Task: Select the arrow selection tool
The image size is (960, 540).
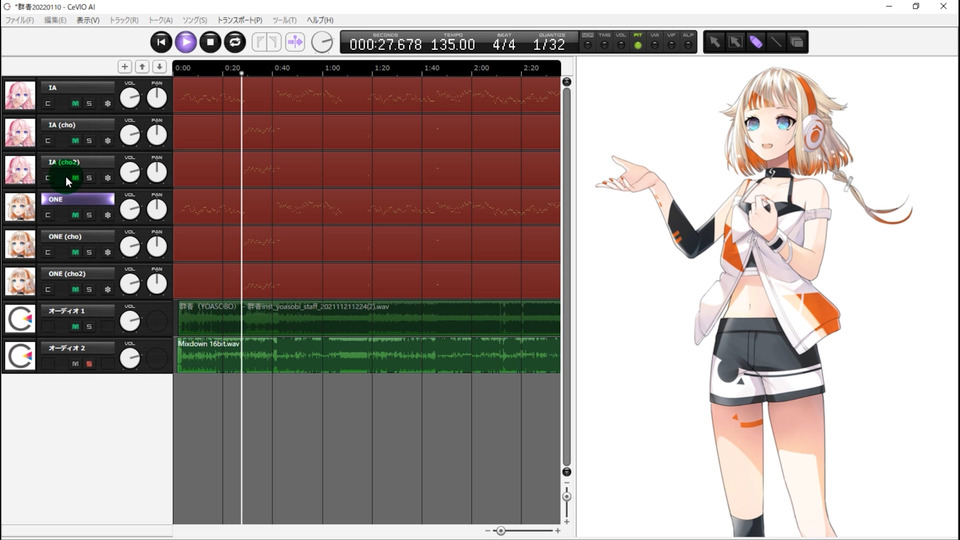Action: tap(714, 42)
